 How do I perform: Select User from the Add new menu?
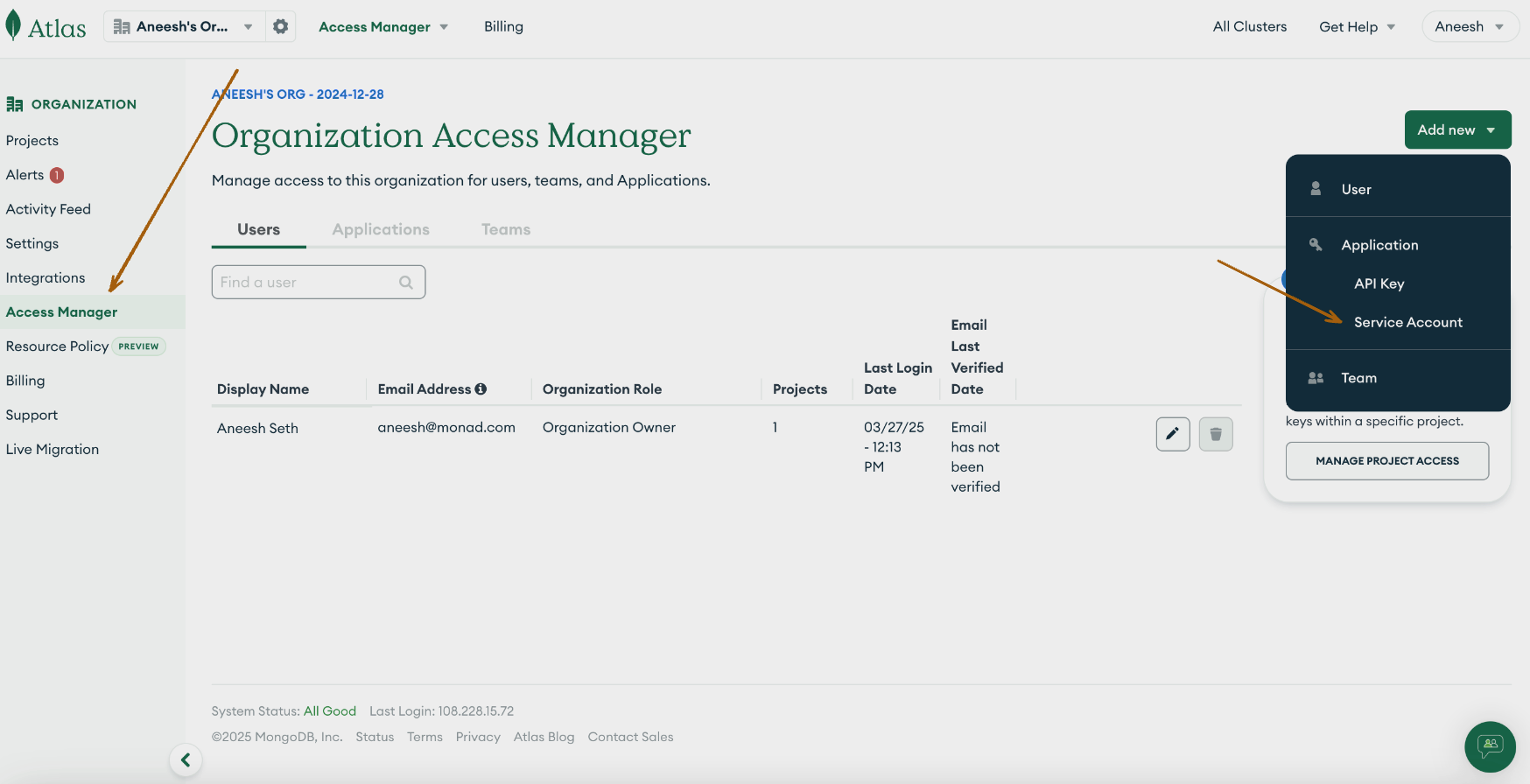pos(1356,189)
